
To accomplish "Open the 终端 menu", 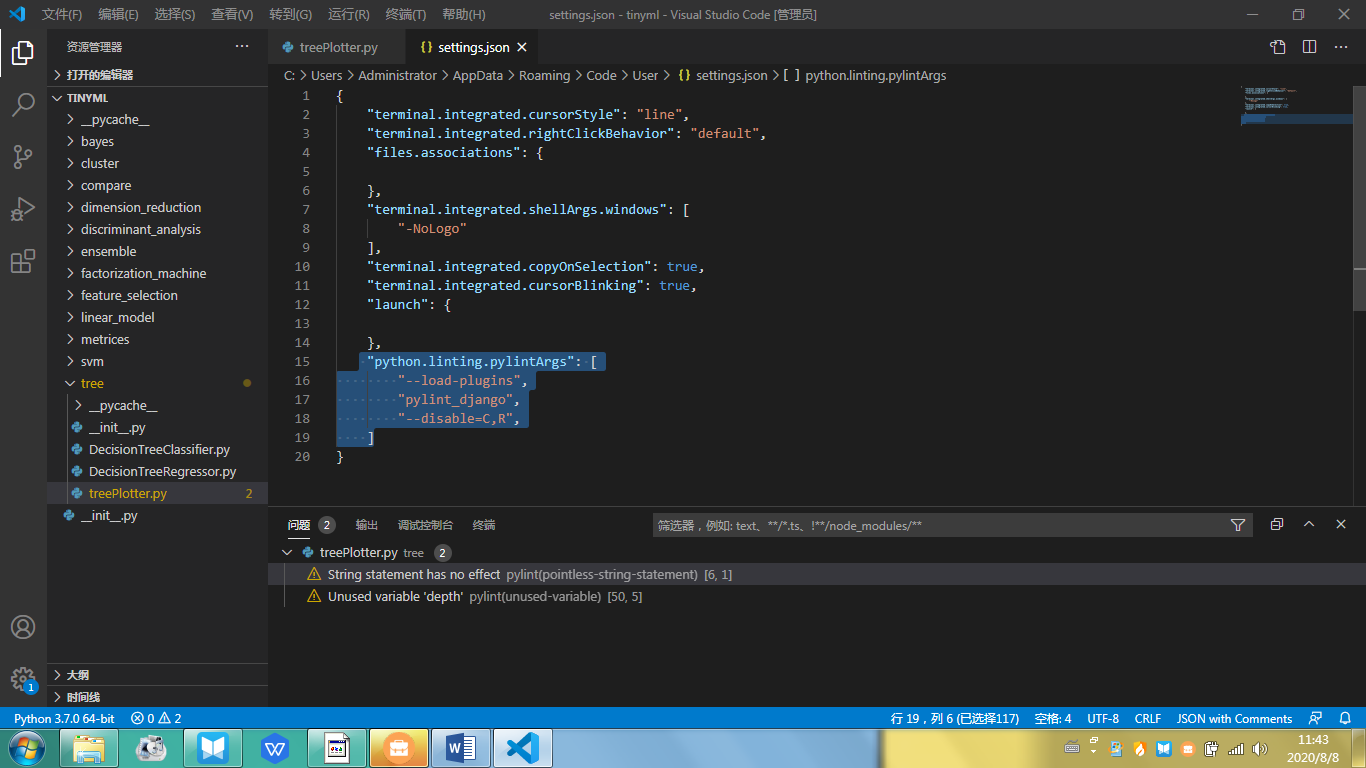I will coord(404,14).
